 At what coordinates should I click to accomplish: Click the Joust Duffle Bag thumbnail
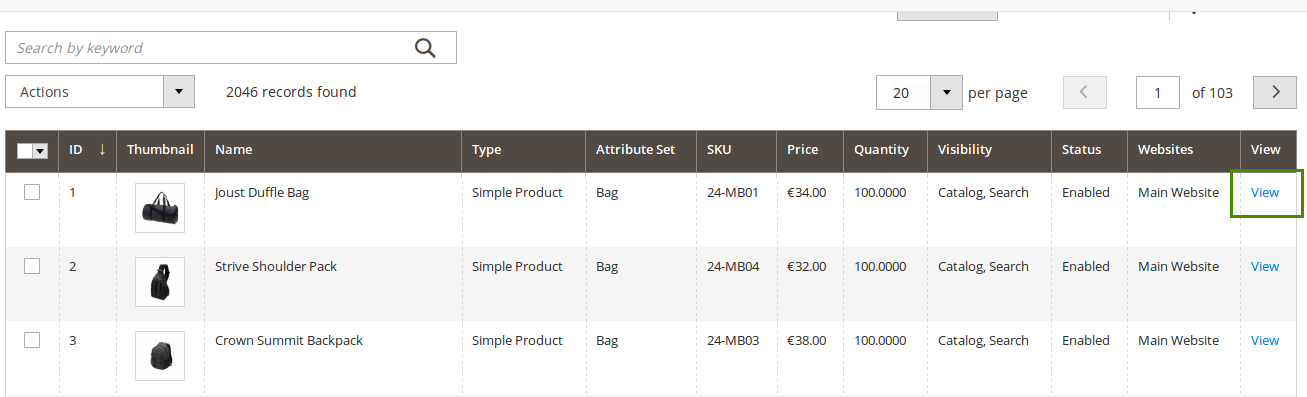pos(160,208)
